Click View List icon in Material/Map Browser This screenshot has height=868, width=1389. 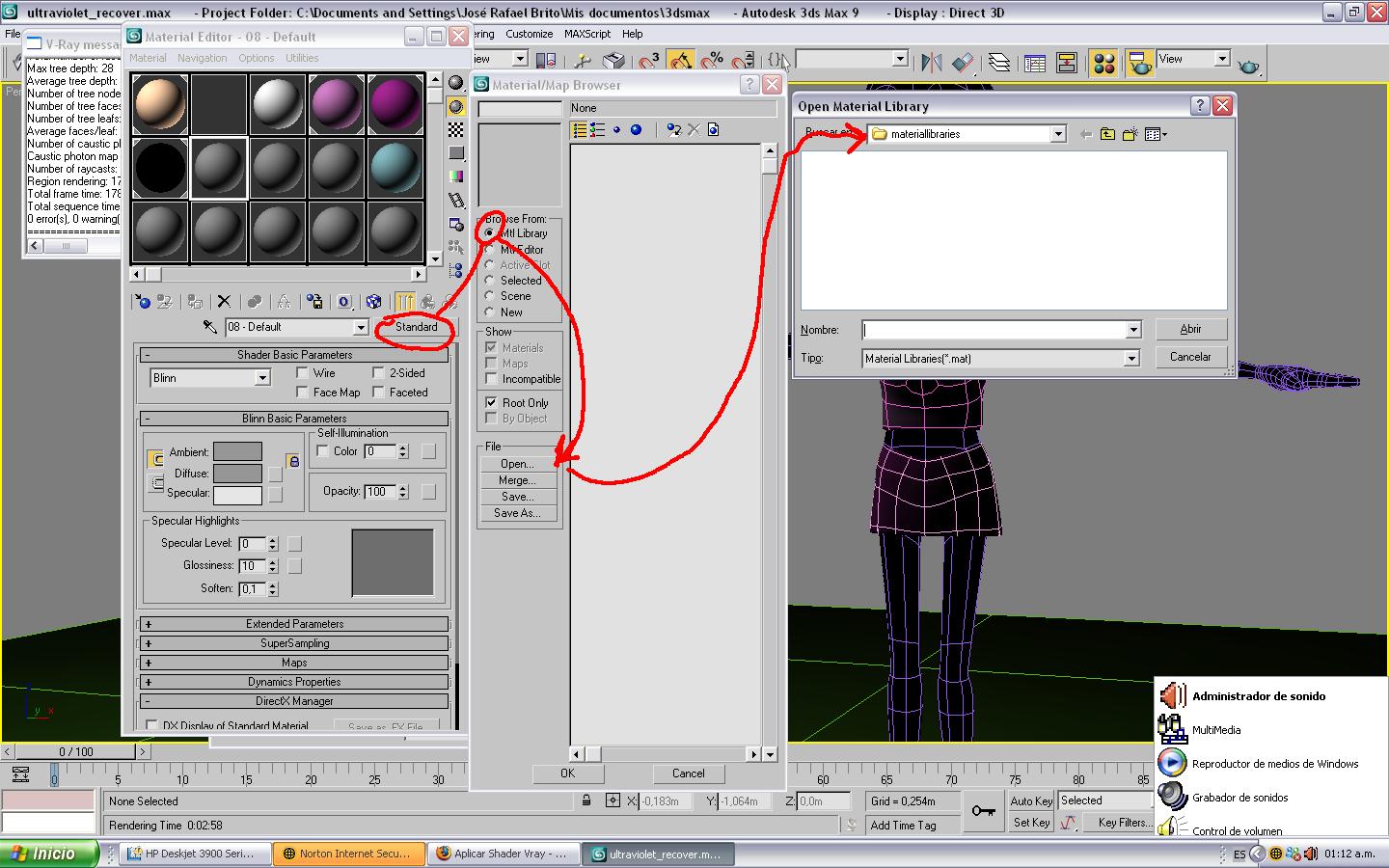click(579, 130)
